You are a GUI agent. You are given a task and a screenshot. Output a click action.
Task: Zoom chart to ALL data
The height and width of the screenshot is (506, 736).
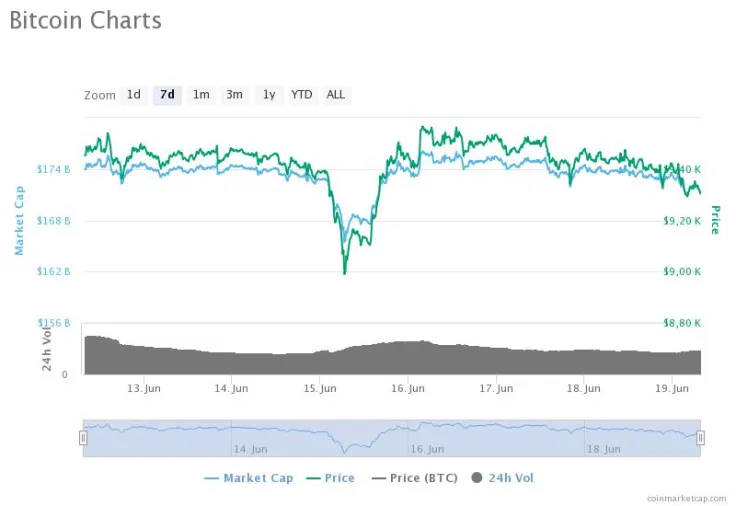tap(336, 95)
